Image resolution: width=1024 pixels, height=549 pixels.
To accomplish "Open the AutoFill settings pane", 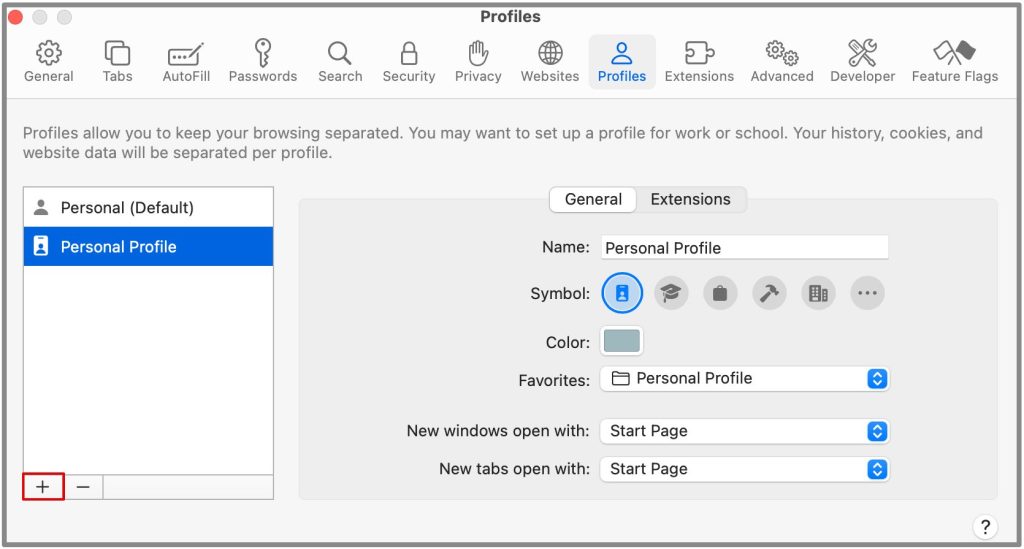I will click(186, 62).
